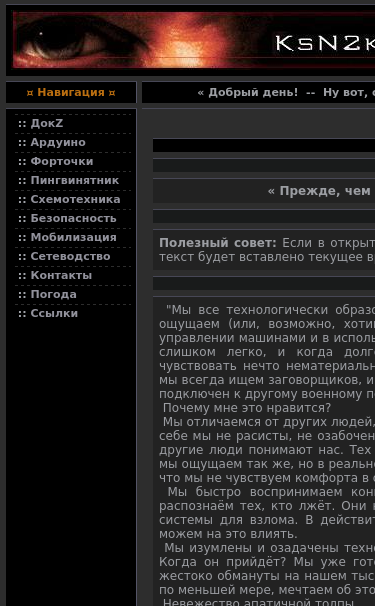Viewport: 375px width, 606px height.
Task: Click the Прежде, чем quote heading
Action: (x=321, y=191)
